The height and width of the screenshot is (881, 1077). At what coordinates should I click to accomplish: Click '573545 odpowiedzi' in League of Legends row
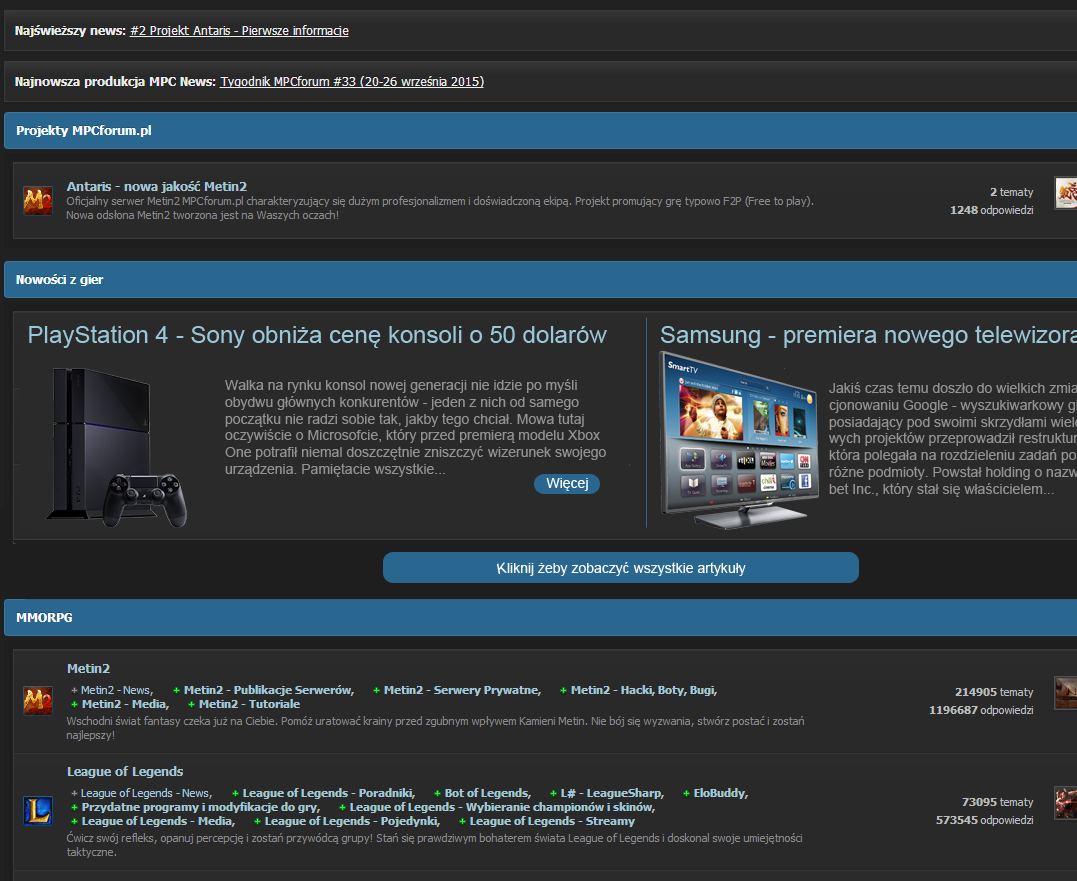984,820
